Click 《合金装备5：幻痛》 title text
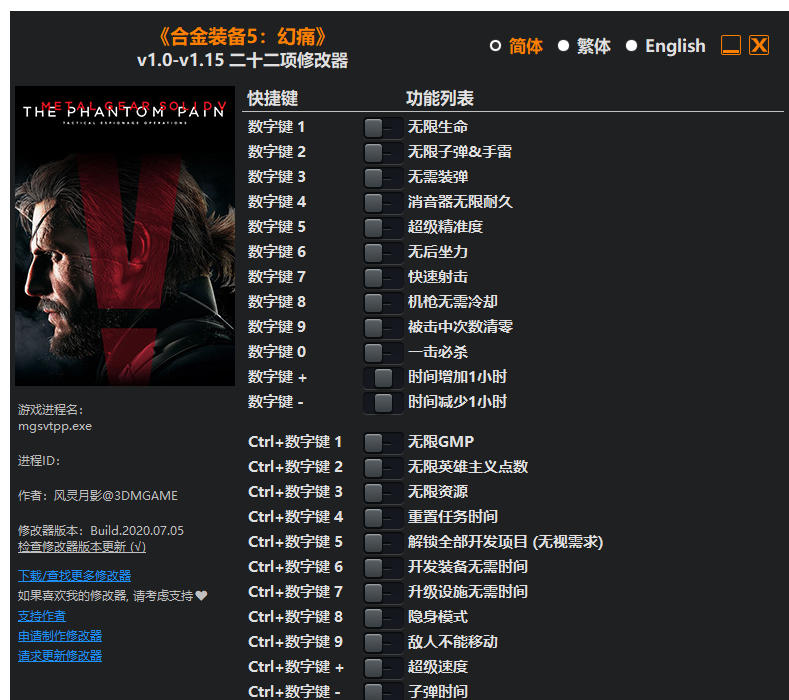789x700 pixels. (243, 36)
